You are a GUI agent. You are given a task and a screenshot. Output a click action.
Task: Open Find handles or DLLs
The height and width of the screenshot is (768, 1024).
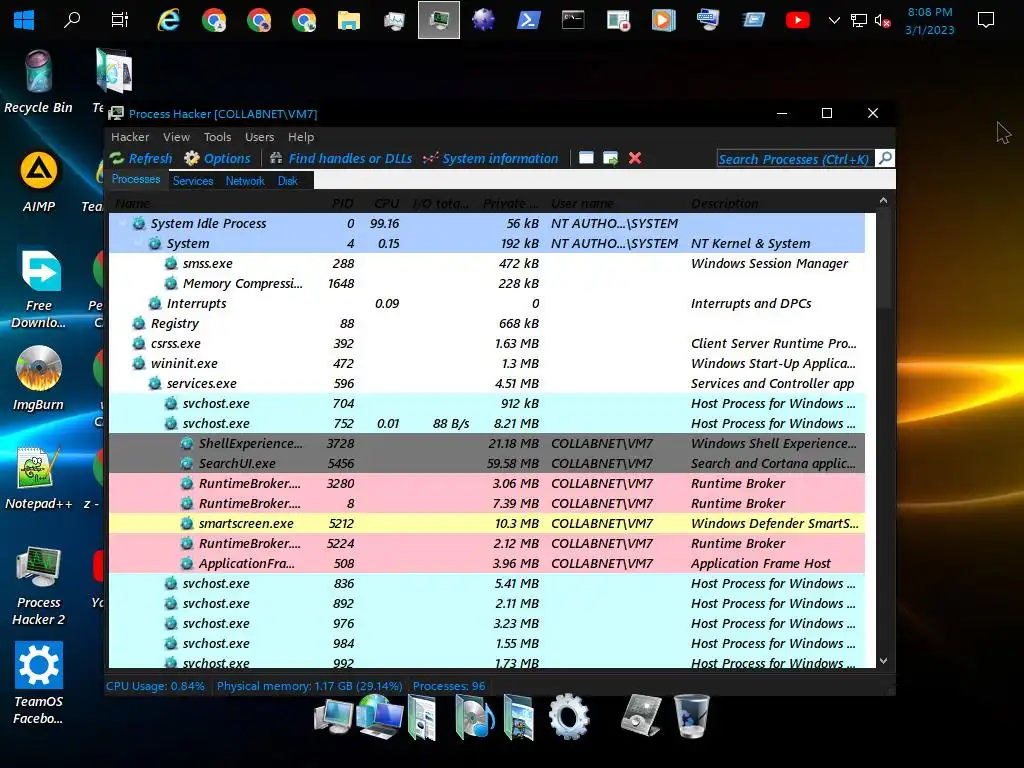[341, 159]
